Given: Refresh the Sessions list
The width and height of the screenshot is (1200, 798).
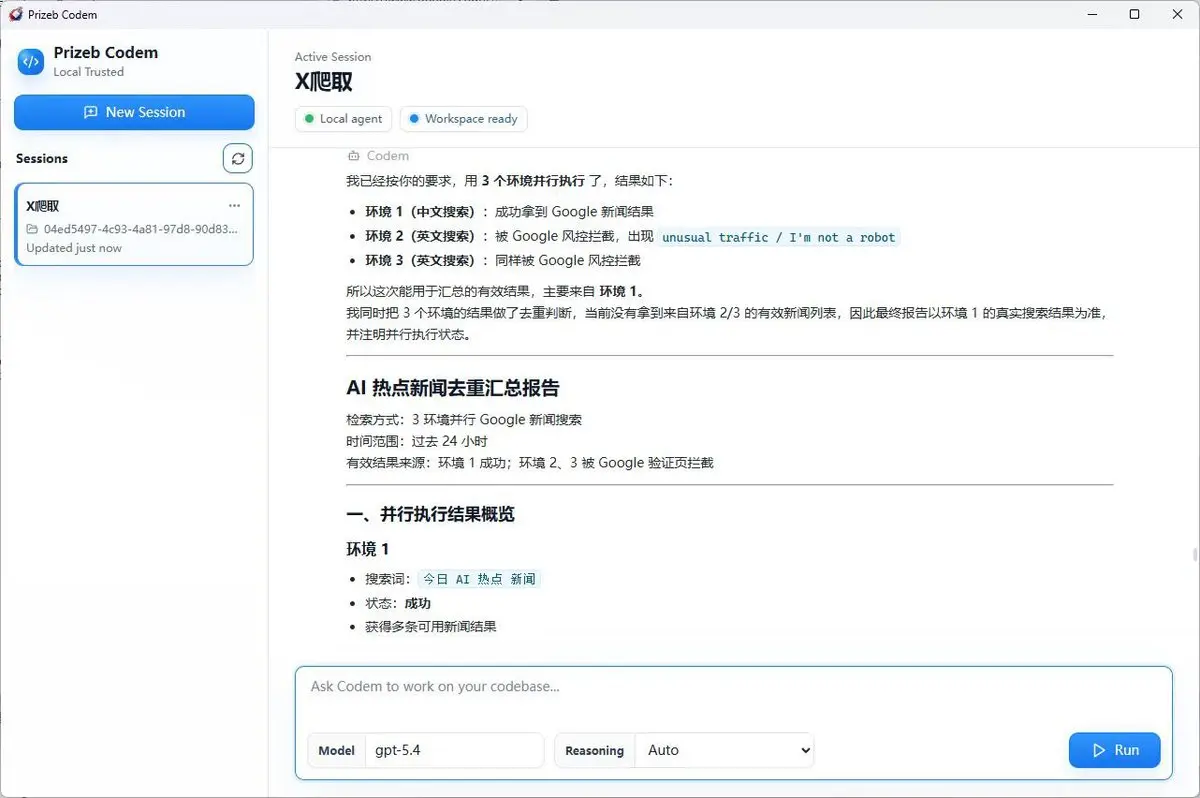Looking at the screenshot, I should (237, 158).
